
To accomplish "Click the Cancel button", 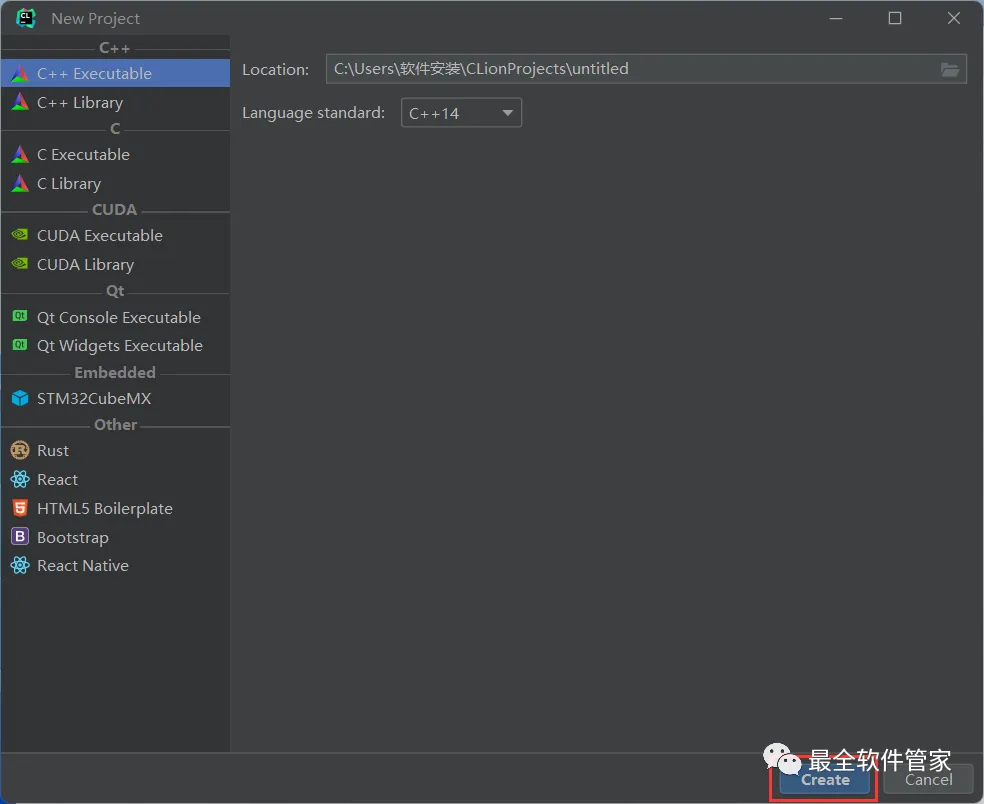I will pyautogui.click(x=928, y=780).
